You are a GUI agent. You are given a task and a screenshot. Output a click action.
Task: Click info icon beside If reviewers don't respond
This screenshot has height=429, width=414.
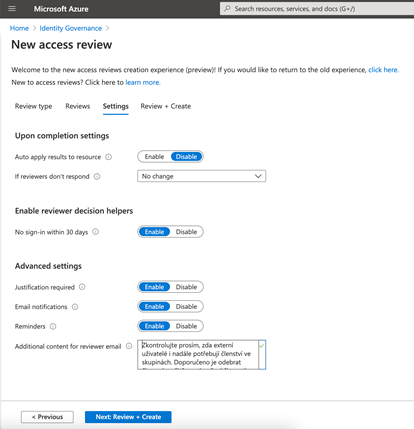[x=97, y=177]
